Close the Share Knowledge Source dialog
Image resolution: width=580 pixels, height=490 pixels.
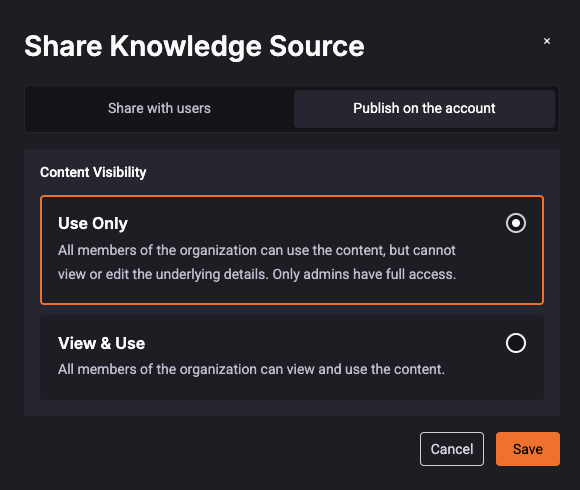(547, 41)
